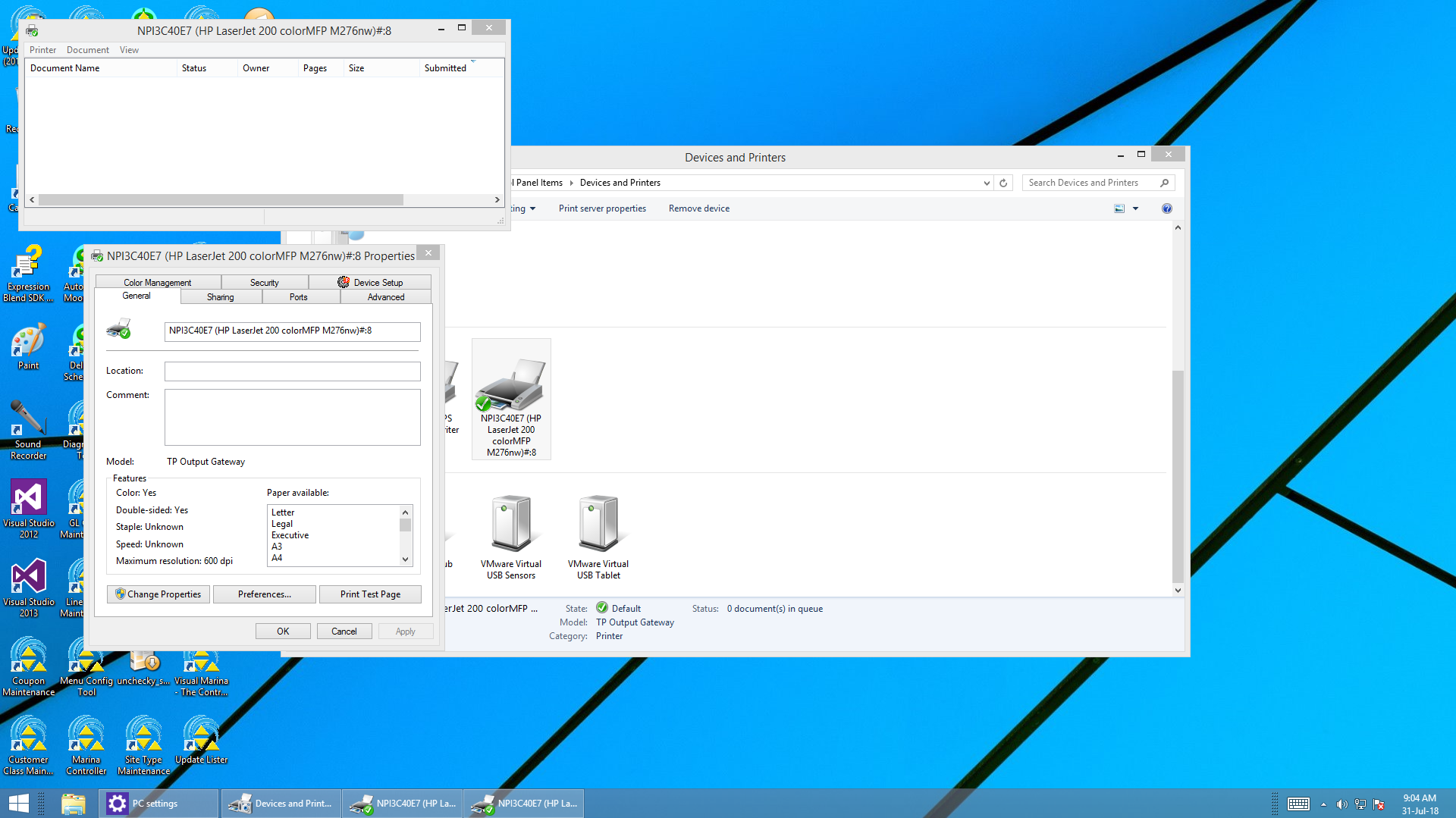Open the Document menu in print queue

click(x=87, y=50)
